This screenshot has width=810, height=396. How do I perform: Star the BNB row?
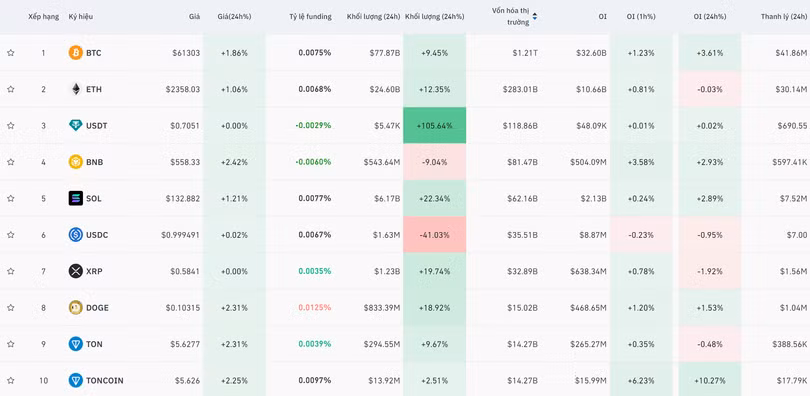click(x=10, y=162)
